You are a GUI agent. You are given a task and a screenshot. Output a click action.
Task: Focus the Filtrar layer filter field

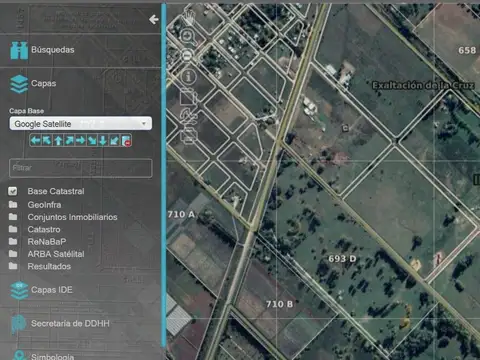(81, 168)
